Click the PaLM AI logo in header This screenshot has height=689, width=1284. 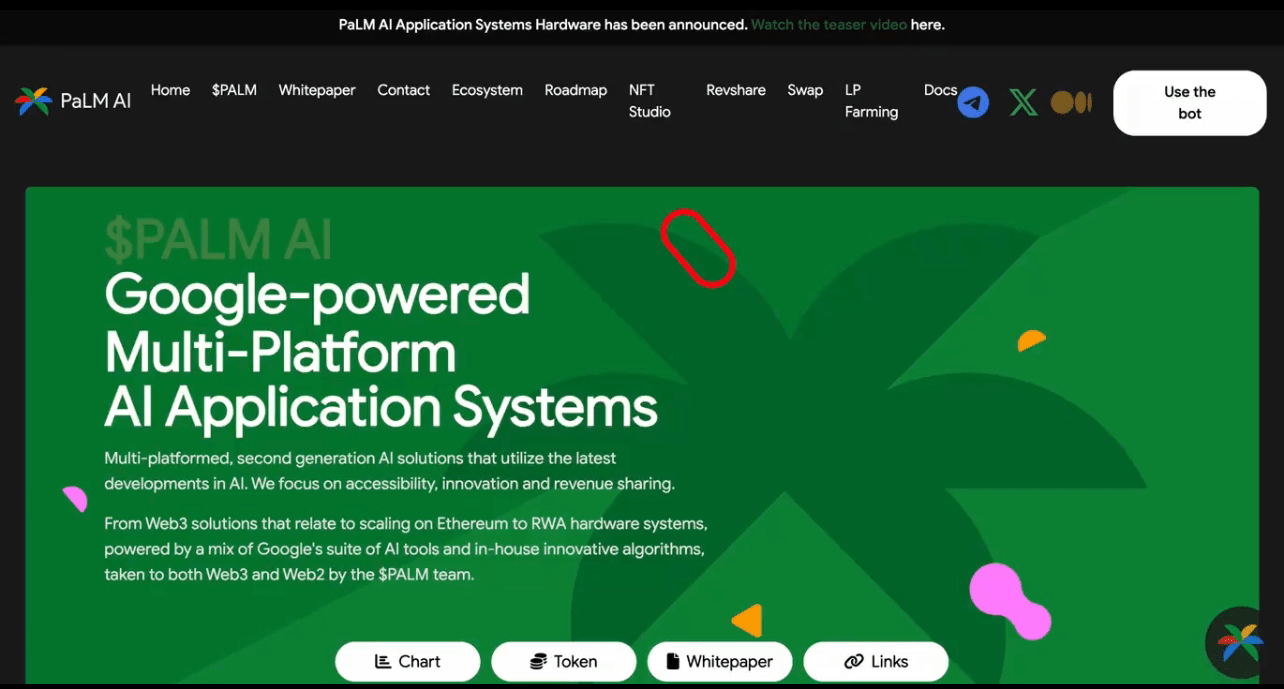(73, 101)
